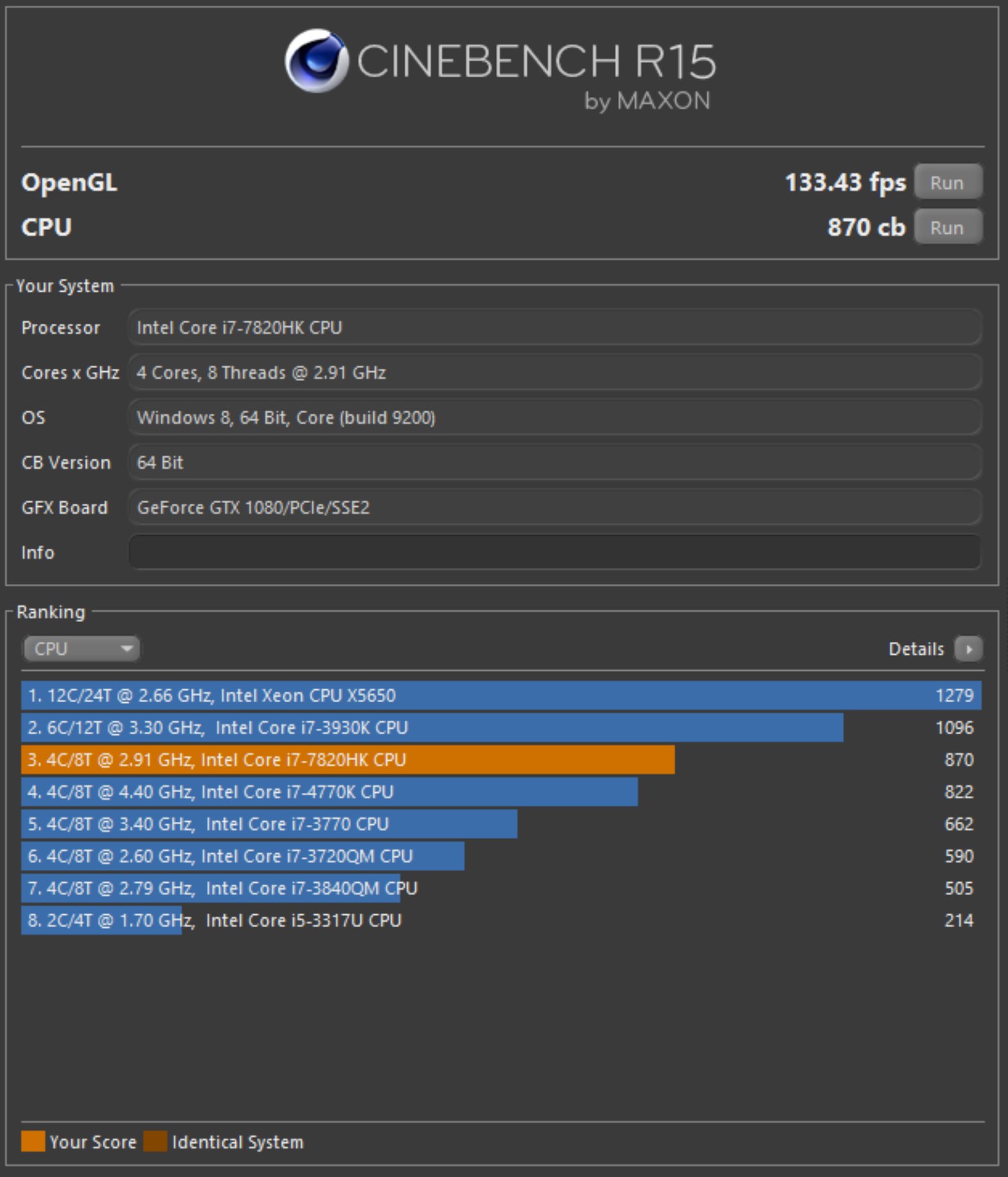Screen dimensions: 1008x1177
Task: Click the 'Your Score' legend text
Action: click(93, 1142)
